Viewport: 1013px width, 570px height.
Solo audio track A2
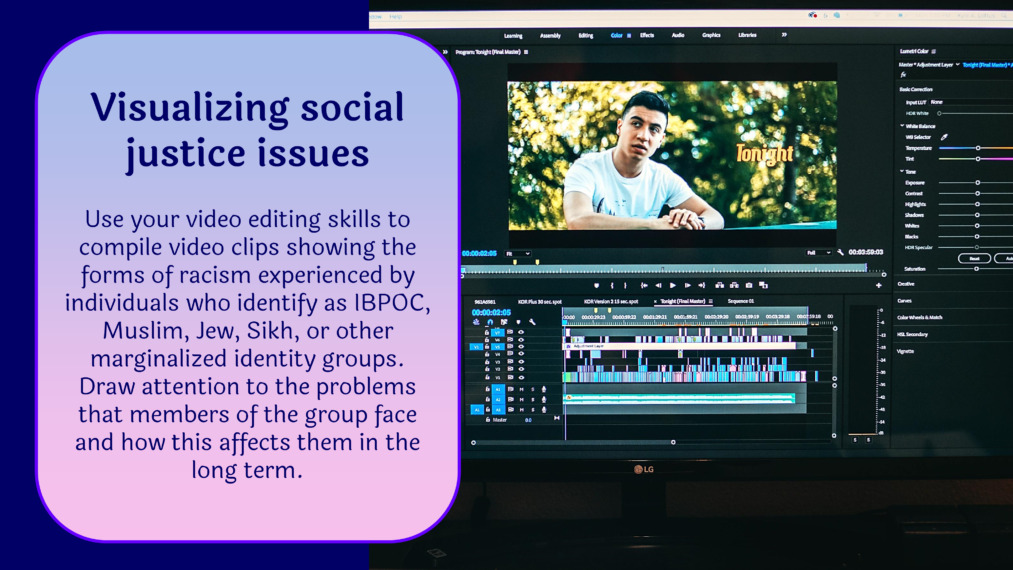pos(532,399)
